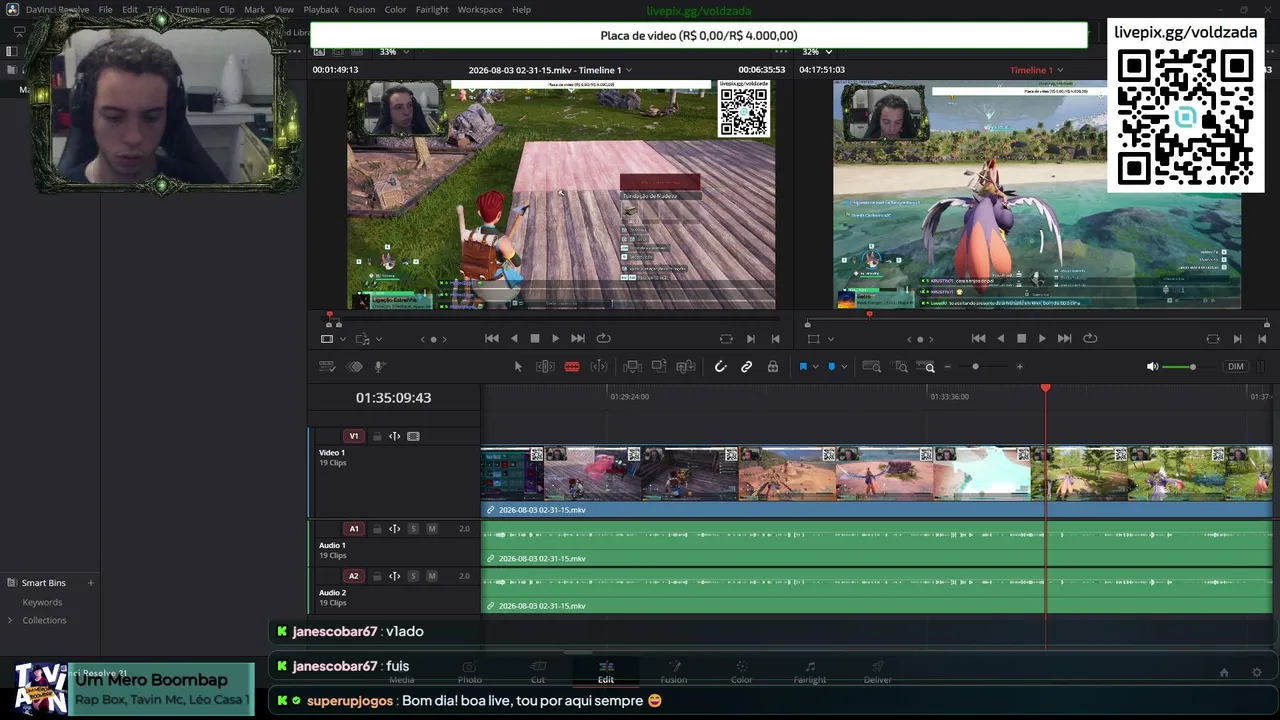This screenshot has height=720, width=1280.
Task: Open the Timeline 1 selector dropdown
Action: point(1060,70)
